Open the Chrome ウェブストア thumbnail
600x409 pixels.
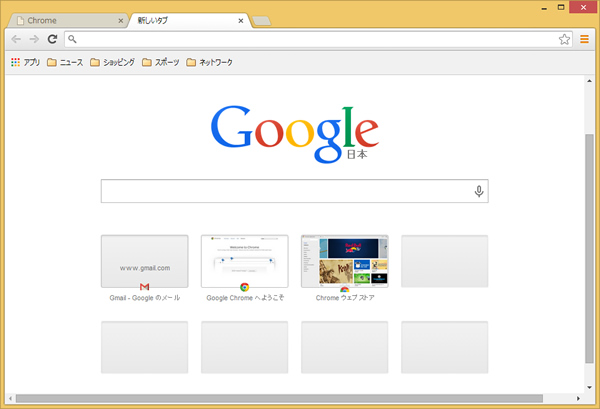coord(344,262)
